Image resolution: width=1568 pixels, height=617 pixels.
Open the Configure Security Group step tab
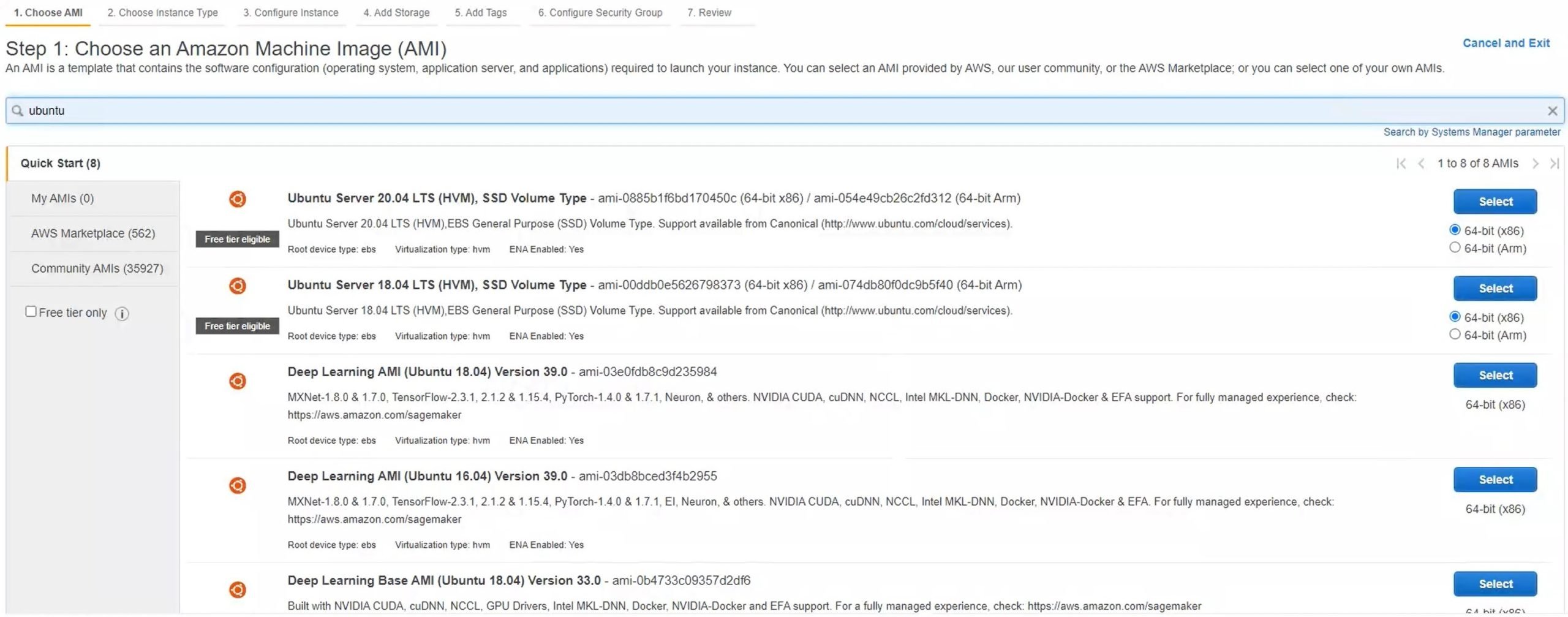coord(600,13)
